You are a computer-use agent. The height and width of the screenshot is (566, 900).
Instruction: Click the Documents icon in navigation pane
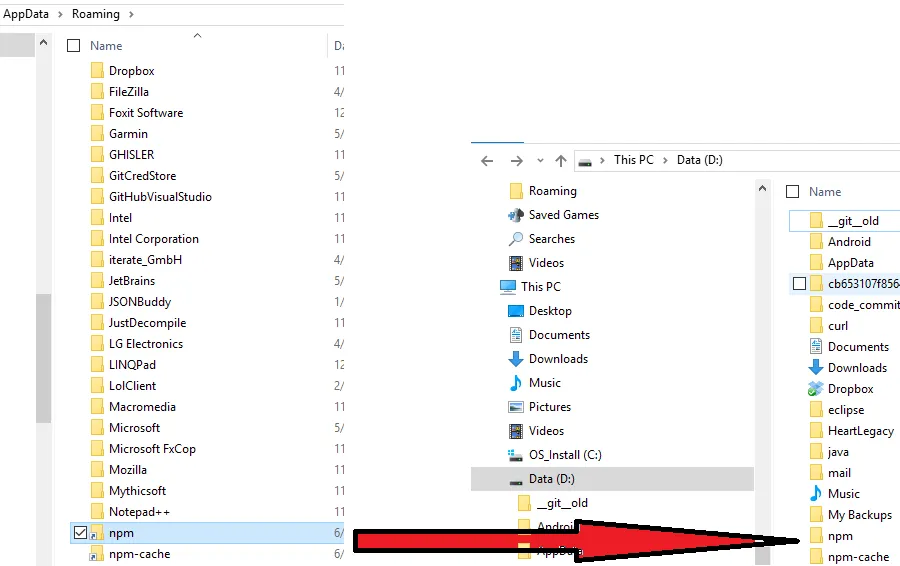[516, 335]
